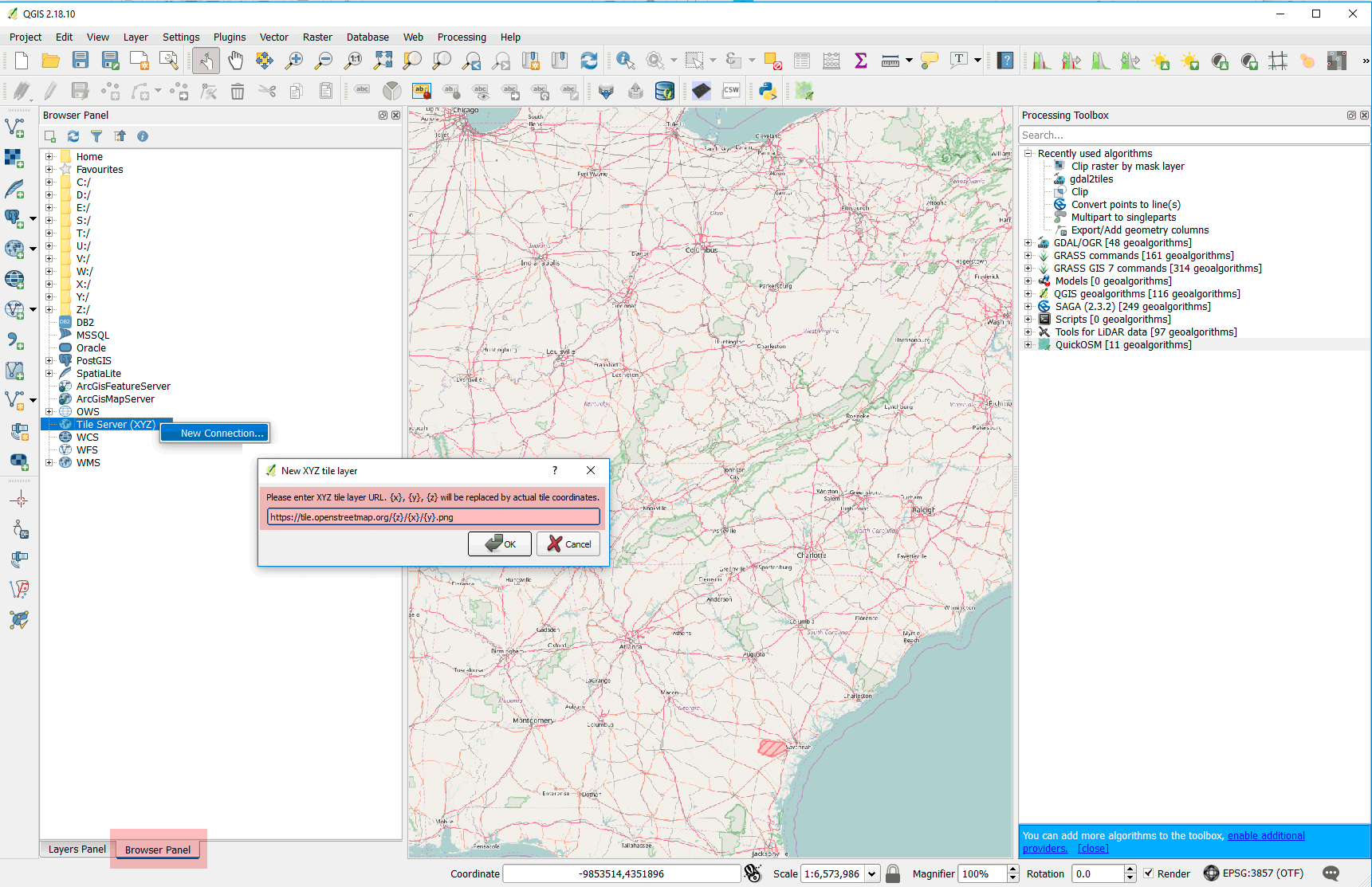Screen dimensions: 1372x887
Task: Click the Pan Map hand tool
Action: pos(235,61)
